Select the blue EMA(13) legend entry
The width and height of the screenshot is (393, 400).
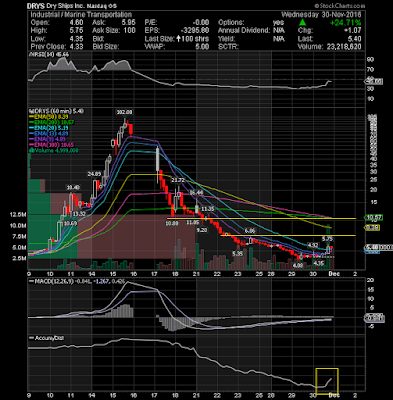[50, 134]
